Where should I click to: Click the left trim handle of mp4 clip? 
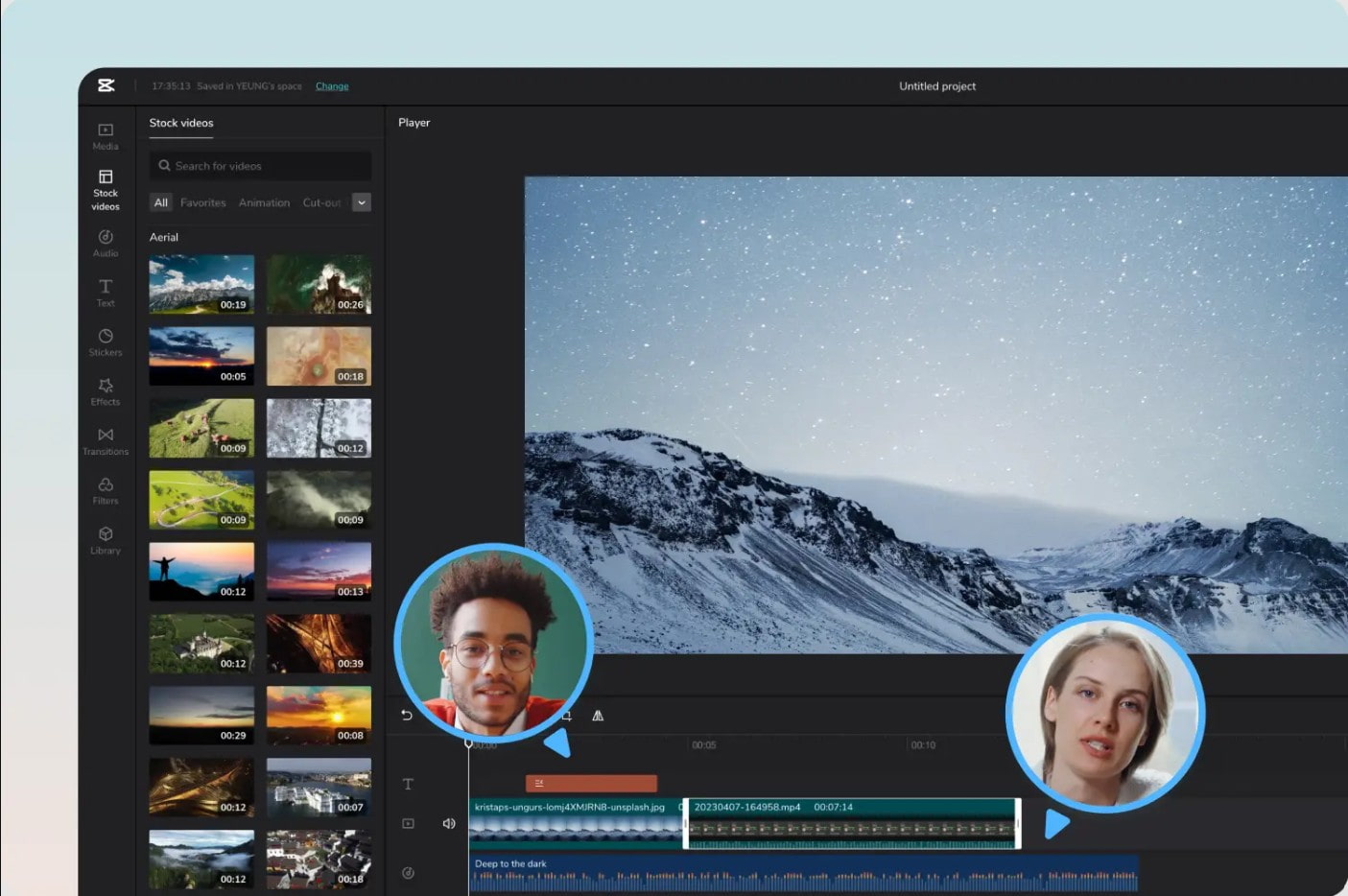coord(686,824)
